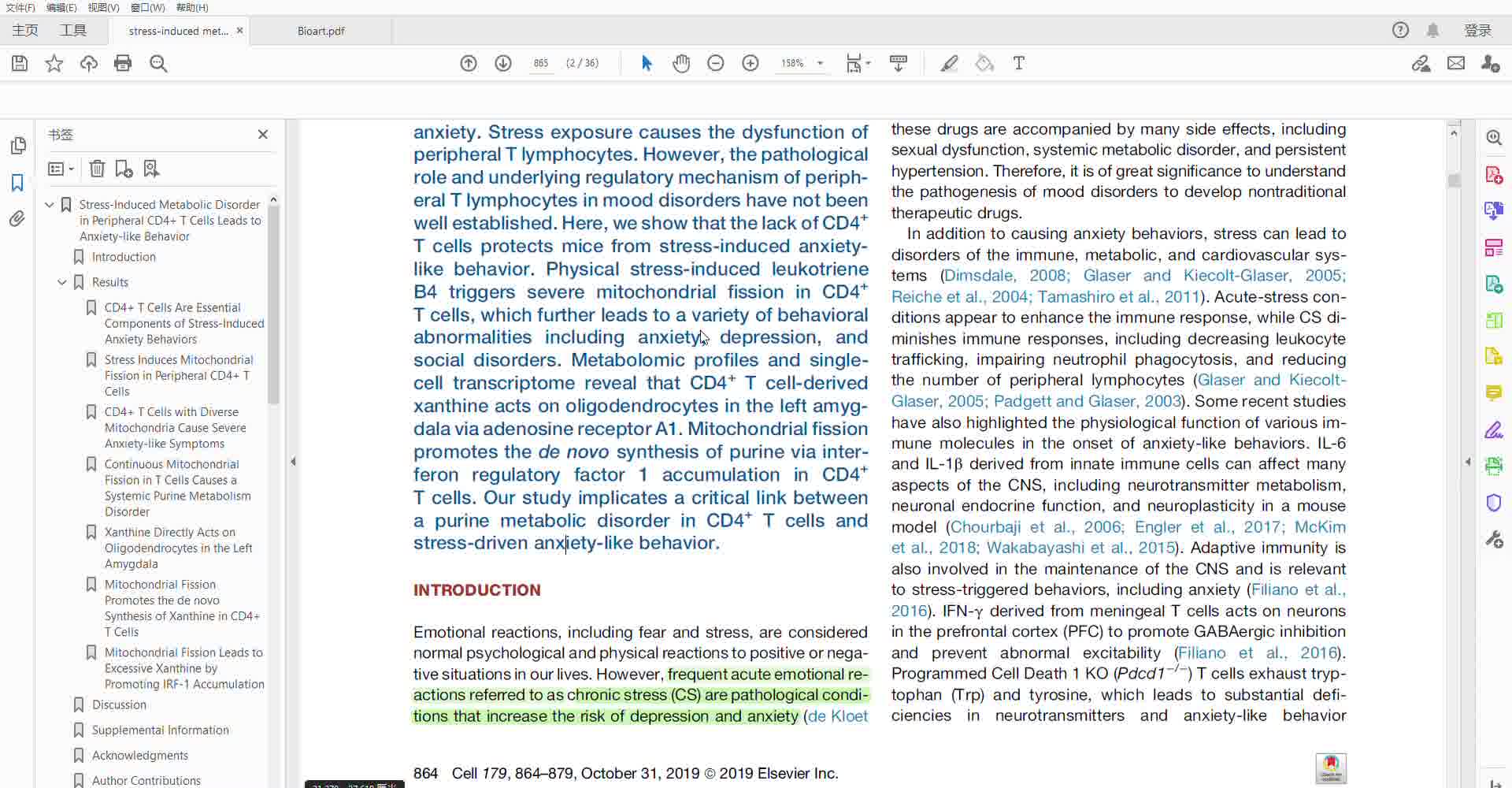Open the Chourbaji et al., 2006 citation

click(x=1037, y=527)
